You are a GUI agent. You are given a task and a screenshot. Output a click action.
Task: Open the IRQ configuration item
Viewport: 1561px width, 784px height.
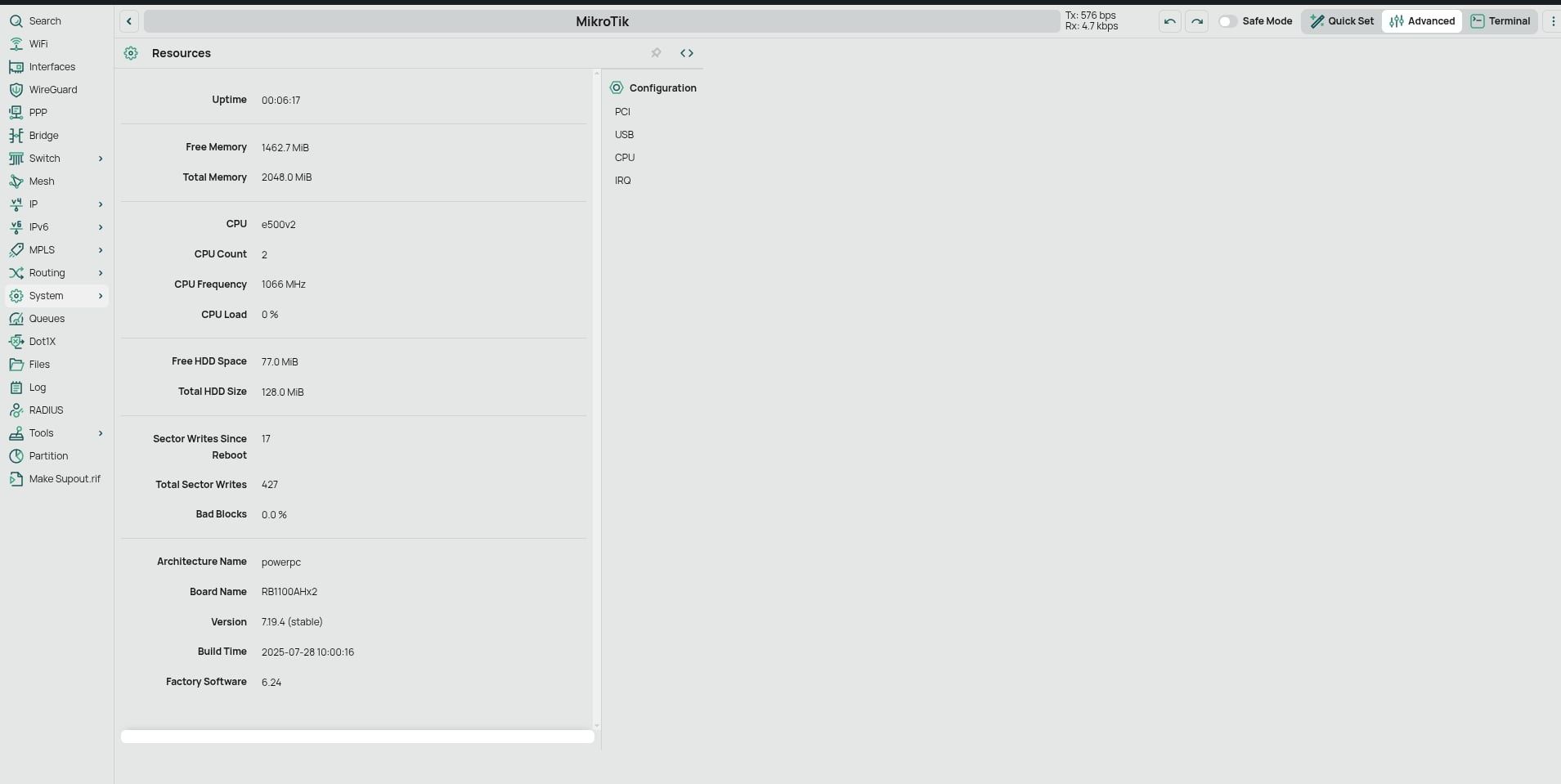coord(623,181)
